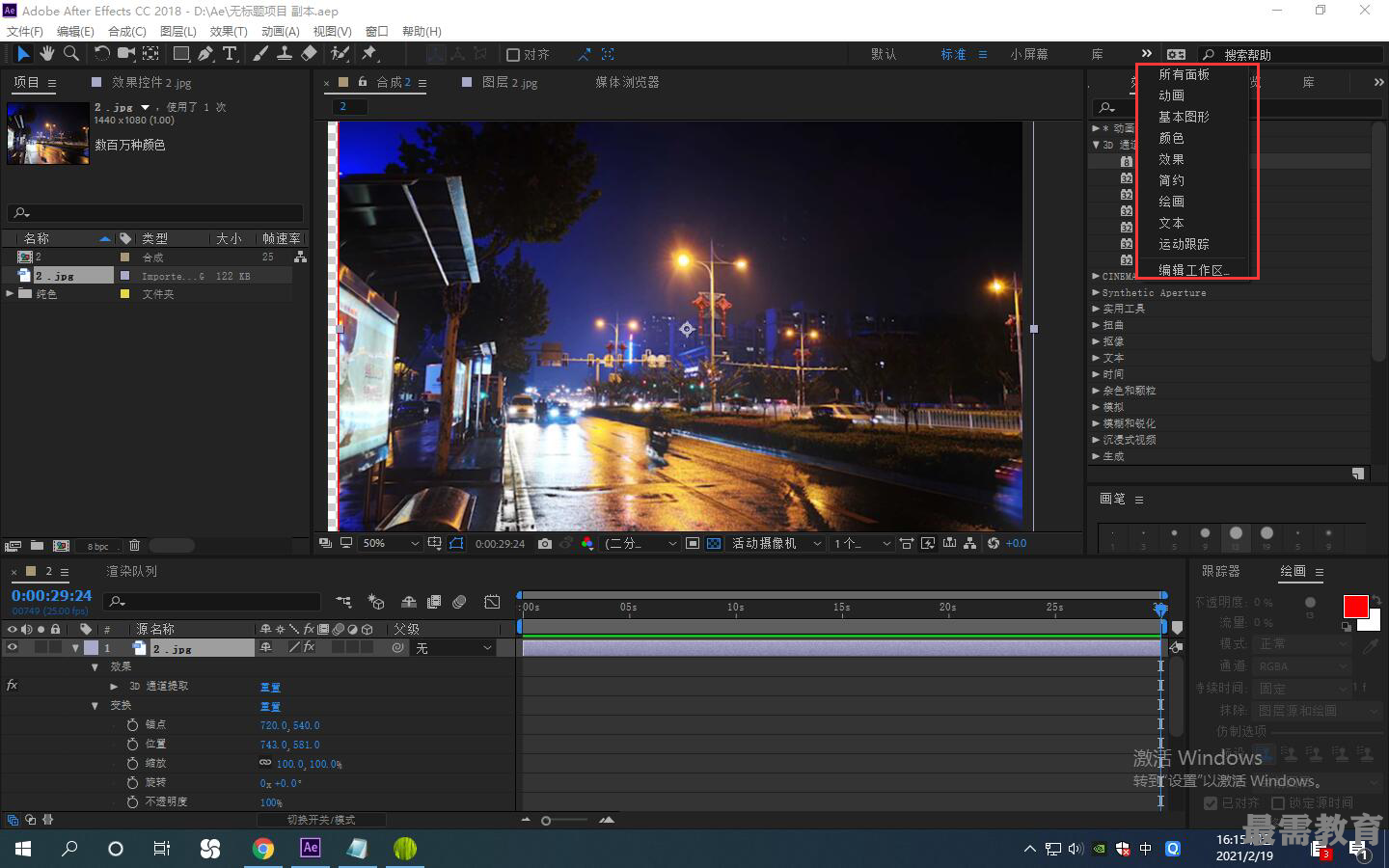Open 合成(C) menu
This screenshot has width=1389, height=868.
click(126, 31)
